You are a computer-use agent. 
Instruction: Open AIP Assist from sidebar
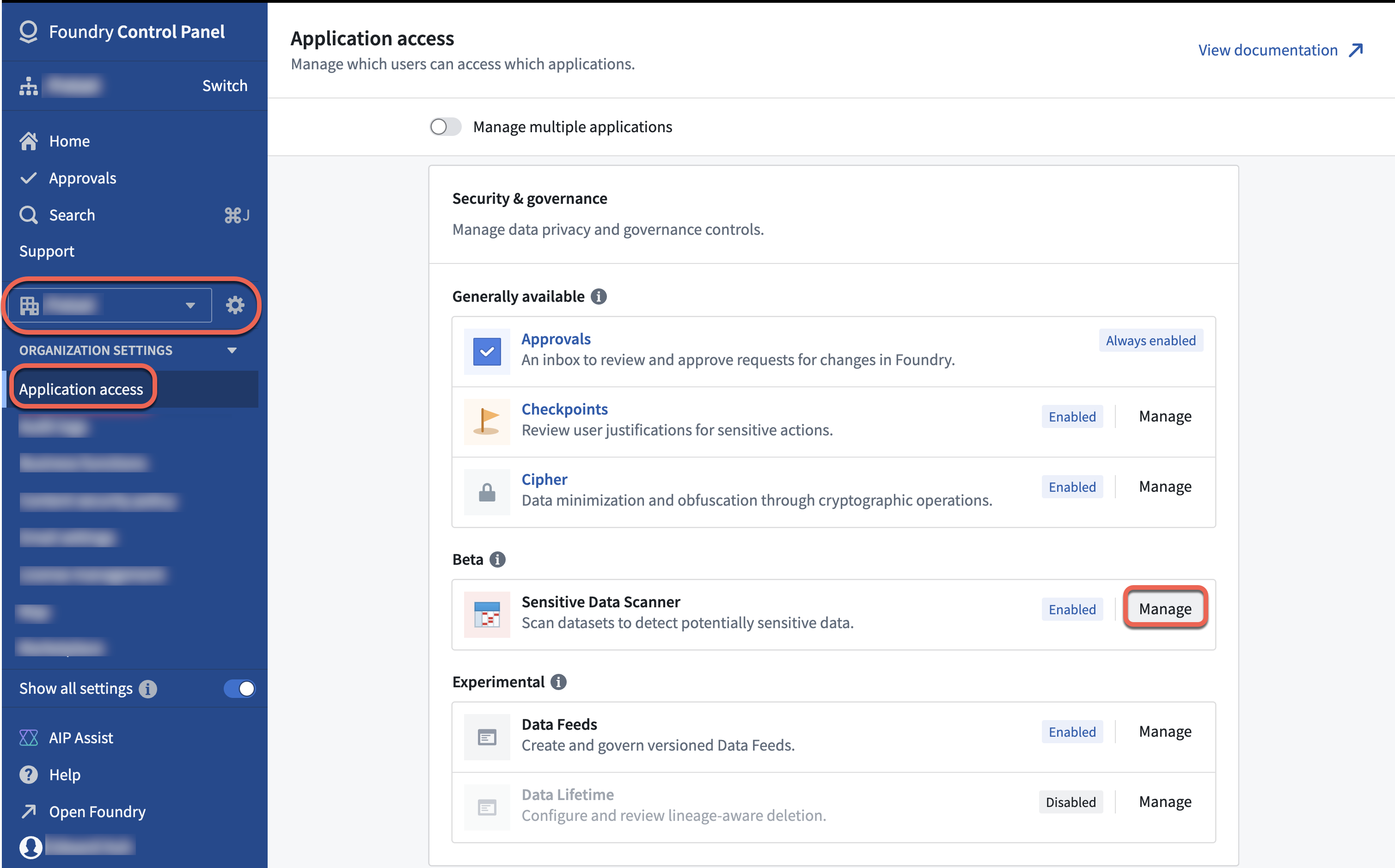click(x=81, y=738)
